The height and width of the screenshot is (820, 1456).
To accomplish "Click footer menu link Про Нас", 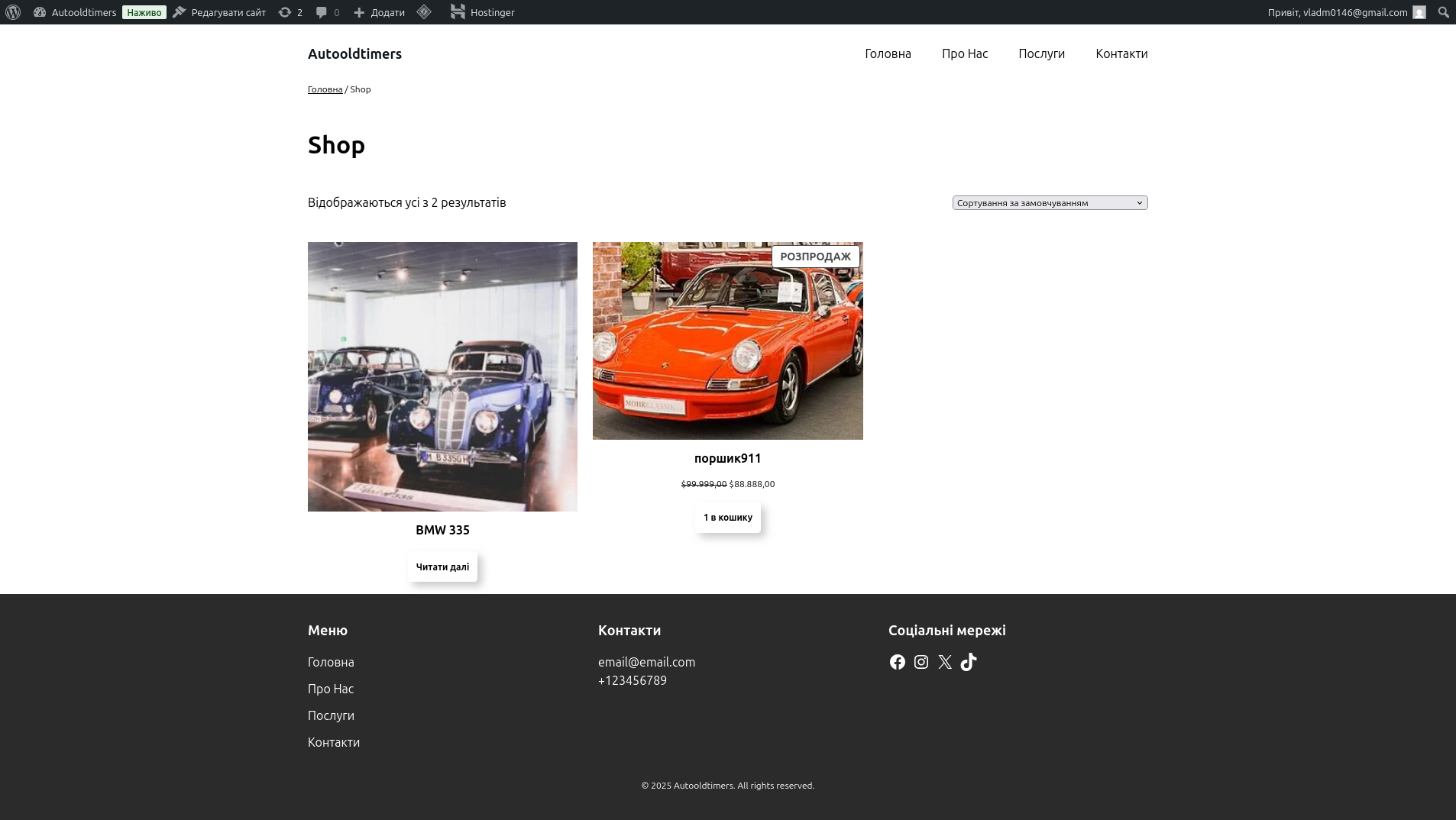I will [x=331, y=689].
